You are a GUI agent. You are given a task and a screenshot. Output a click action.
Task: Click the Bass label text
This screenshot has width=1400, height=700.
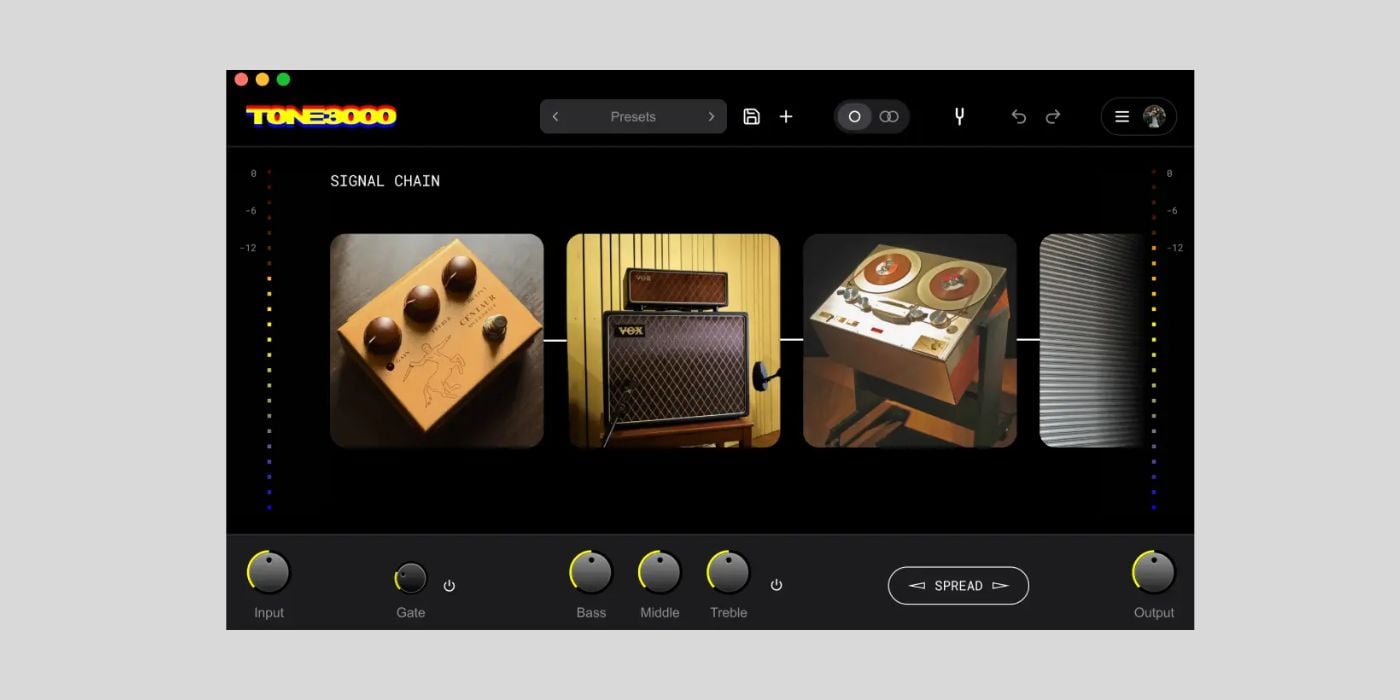click(591, 613)
